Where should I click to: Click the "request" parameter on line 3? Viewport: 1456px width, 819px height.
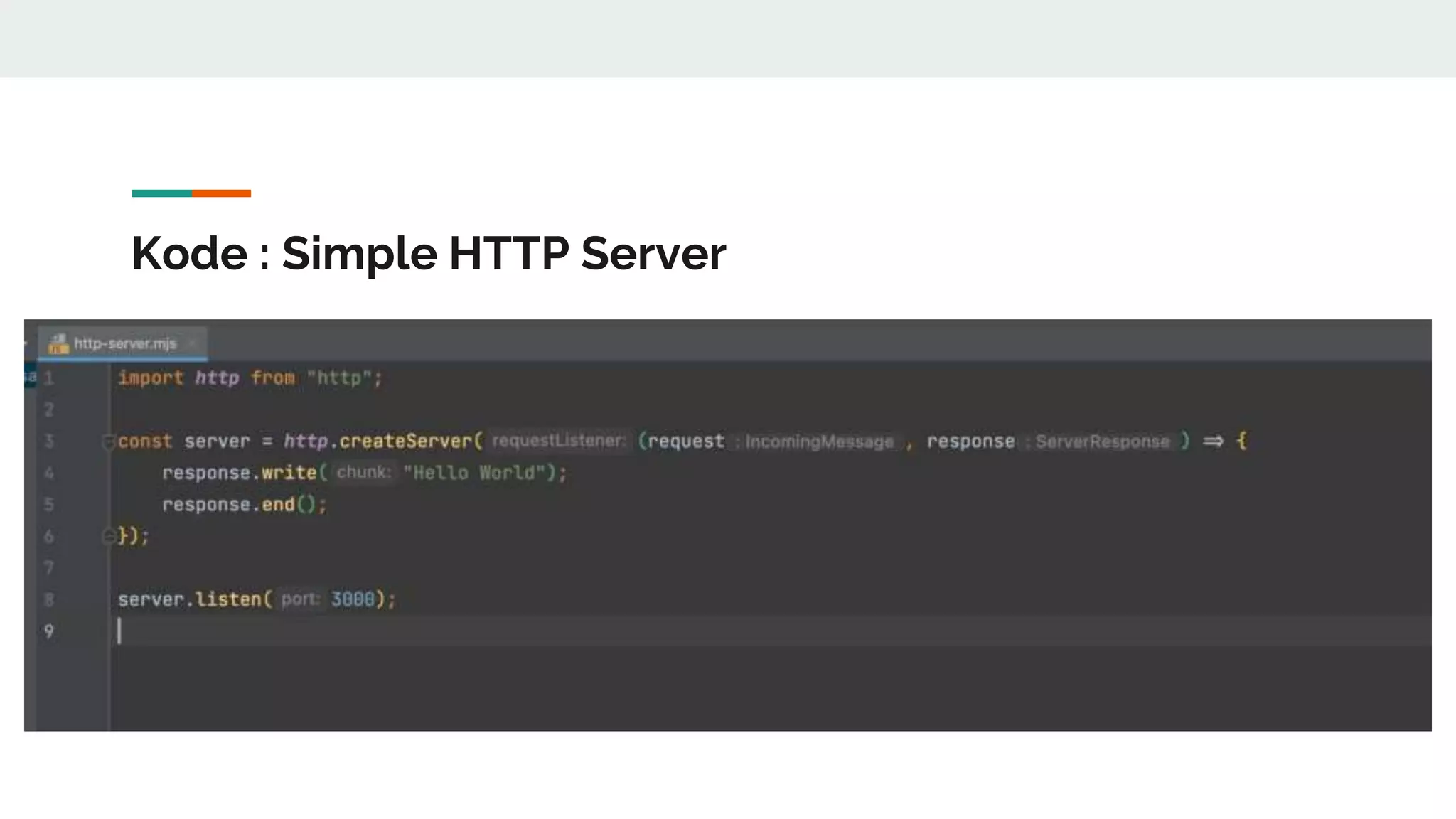(x=686, y=441)
